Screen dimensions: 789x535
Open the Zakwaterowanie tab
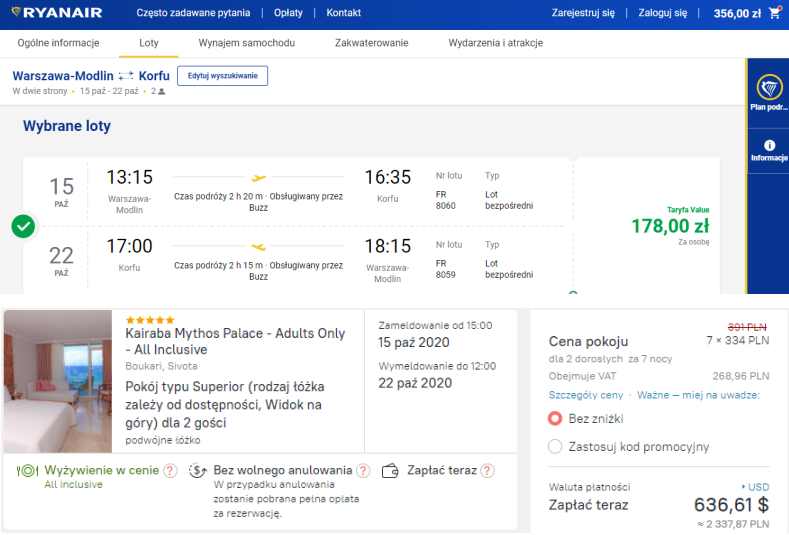(372, 44)
